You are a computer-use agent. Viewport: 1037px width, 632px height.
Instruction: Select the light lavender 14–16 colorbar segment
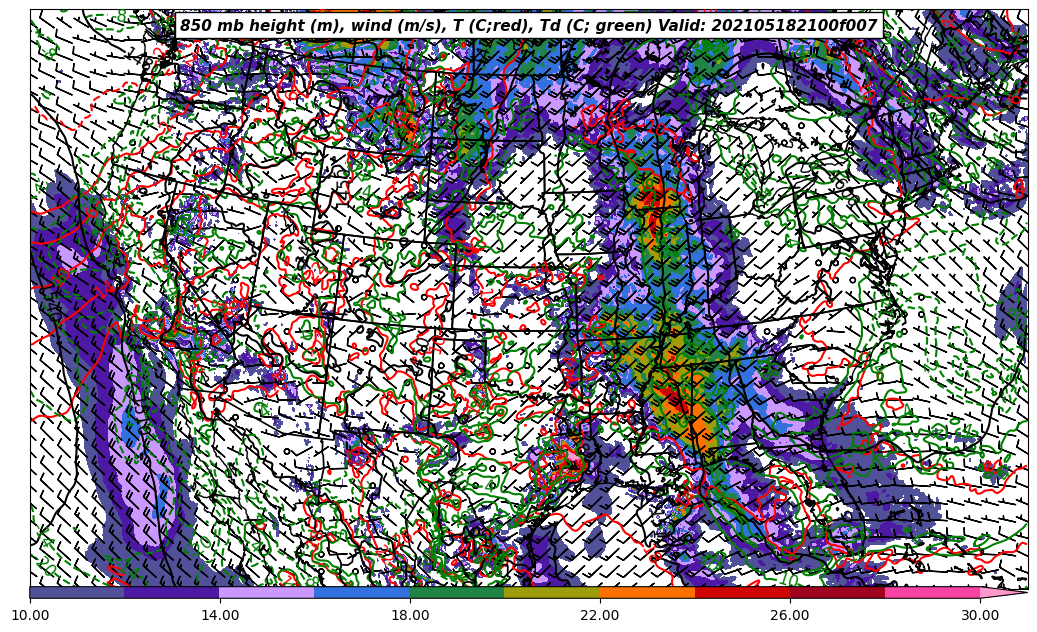pyautogui.click(x=267, y=592)
